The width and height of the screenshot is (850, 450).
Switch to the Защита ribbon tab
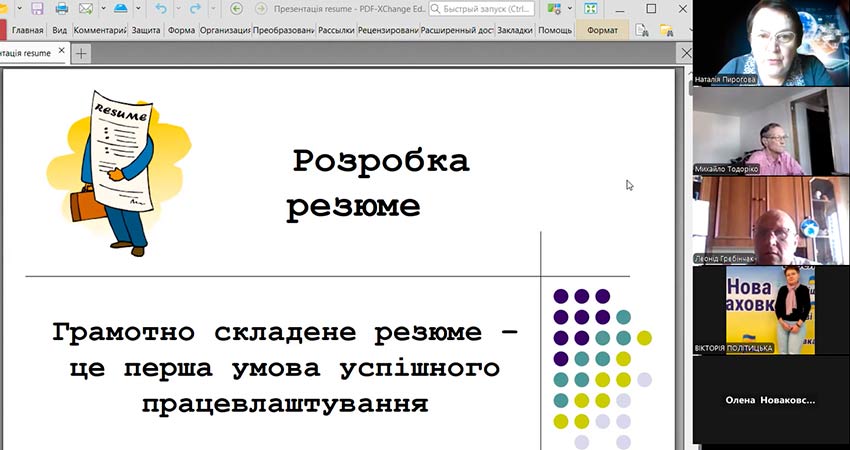pyautogui.click(x=145, y=30)
